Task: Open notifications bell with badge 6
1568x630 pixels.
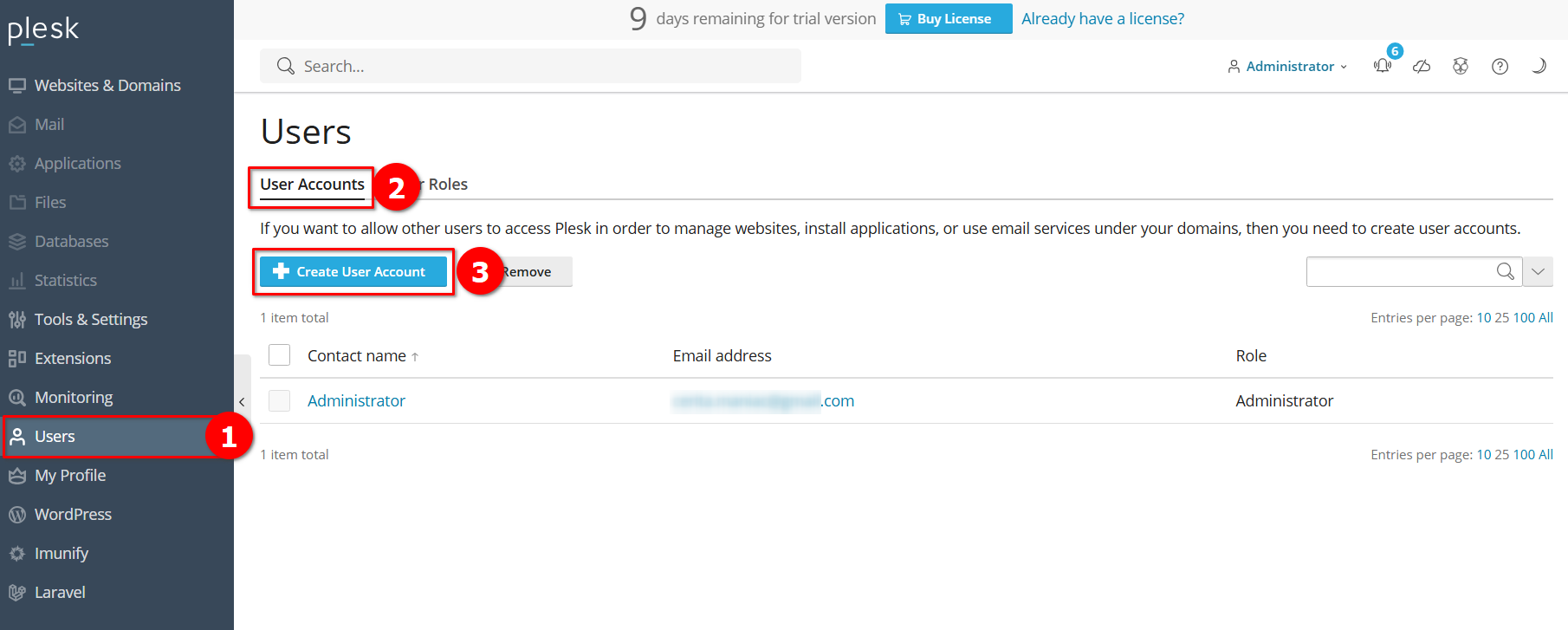Action: pyautogui.click(x=1383, y=66)
